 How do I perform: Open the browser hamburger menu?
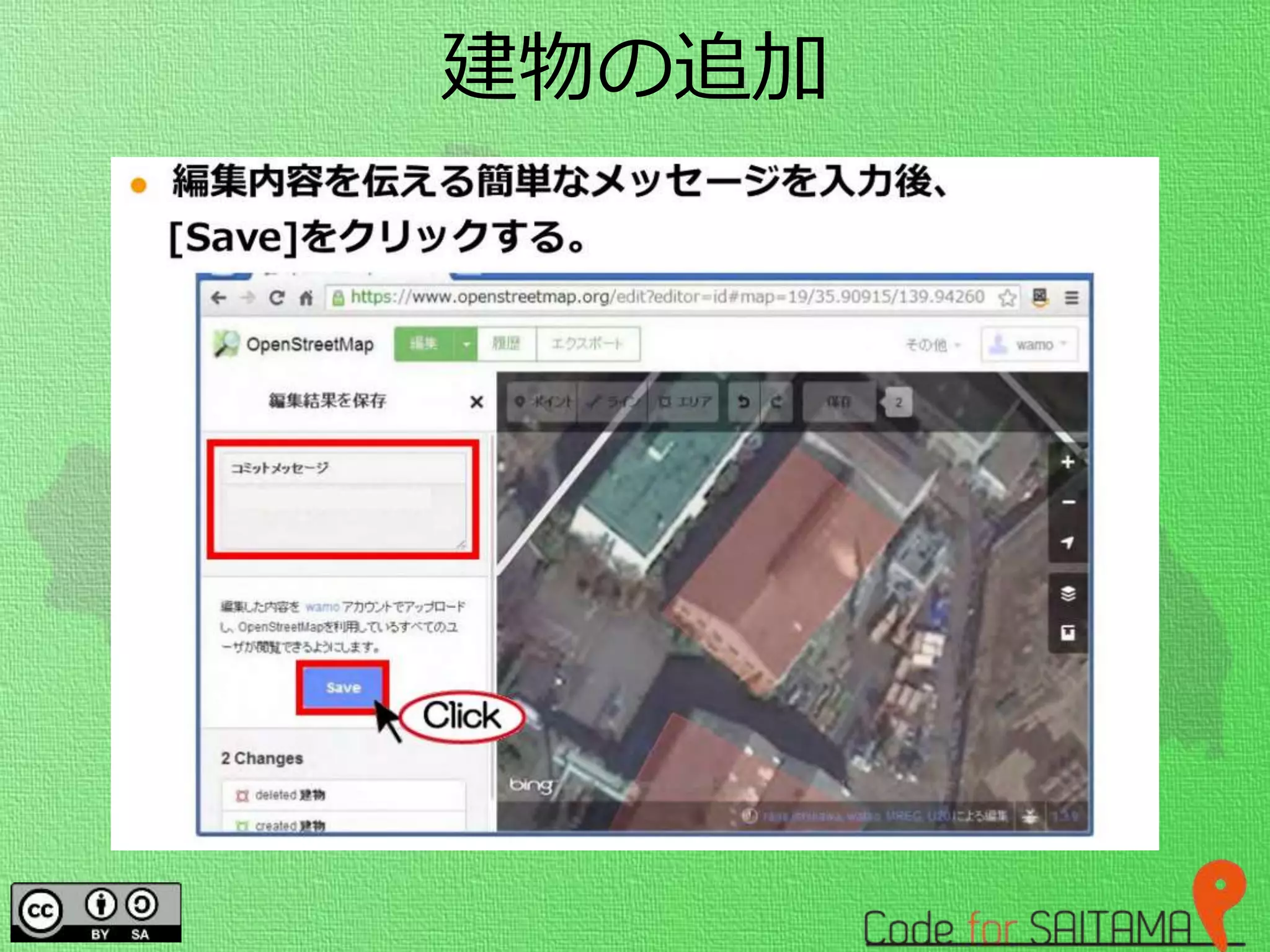pyautogui.click(x=1072, y=298)
